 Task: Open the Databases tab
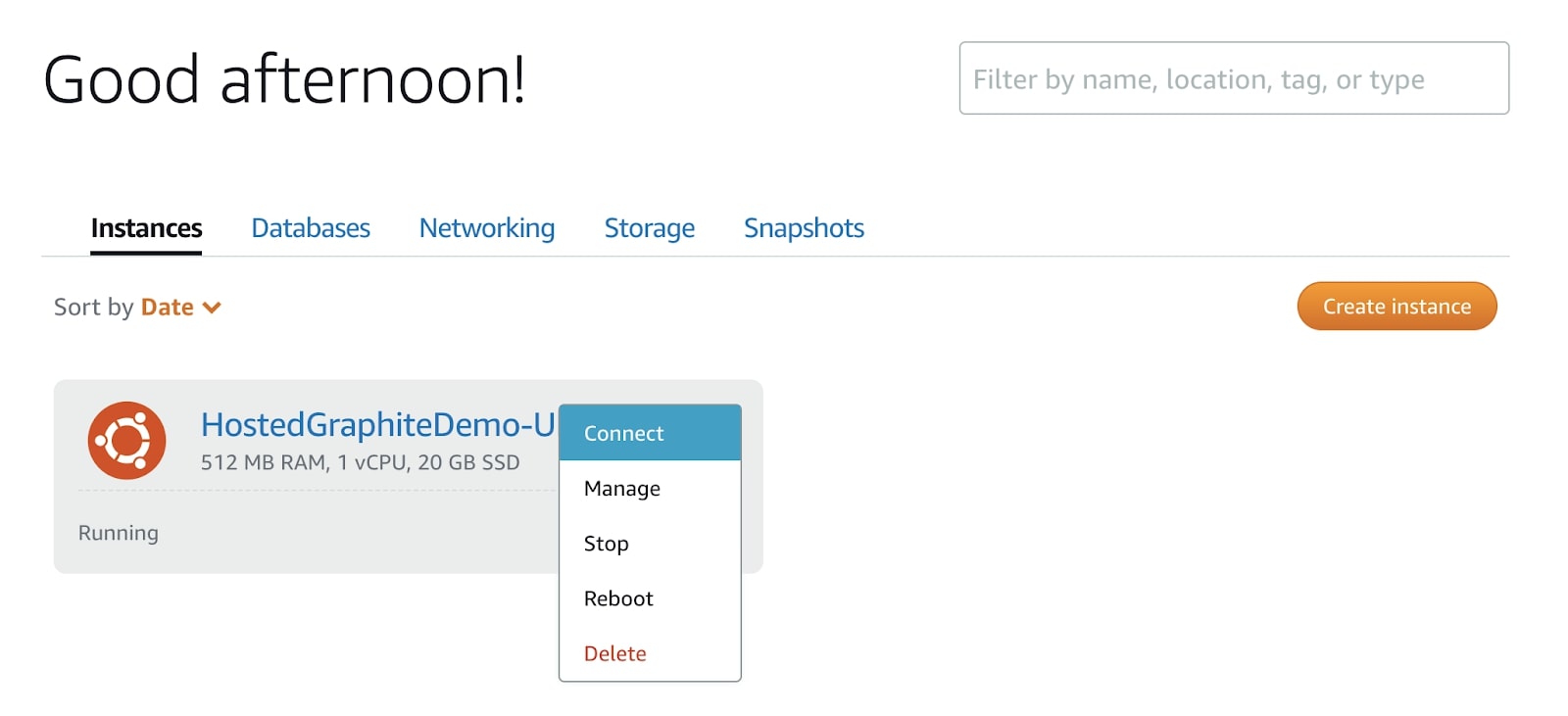[311, 228]
